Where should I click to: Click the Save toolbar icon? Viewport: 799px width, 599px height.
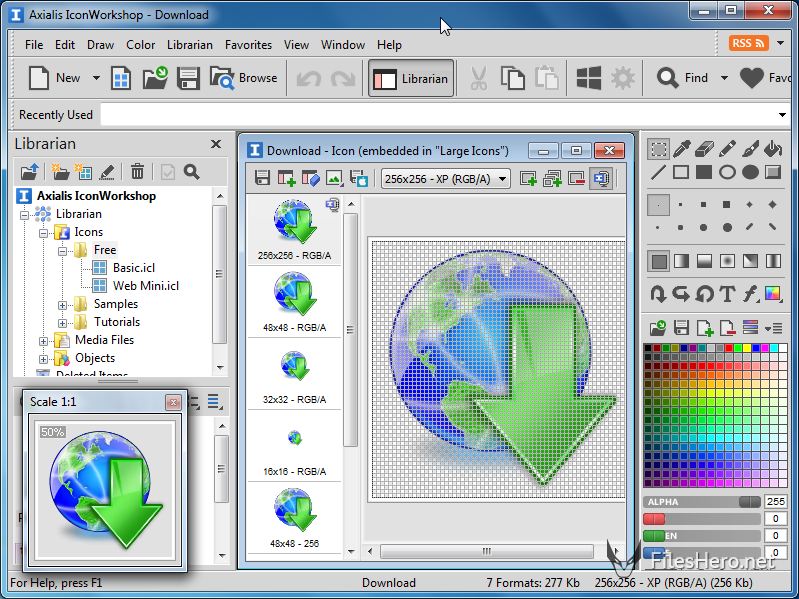188,78
